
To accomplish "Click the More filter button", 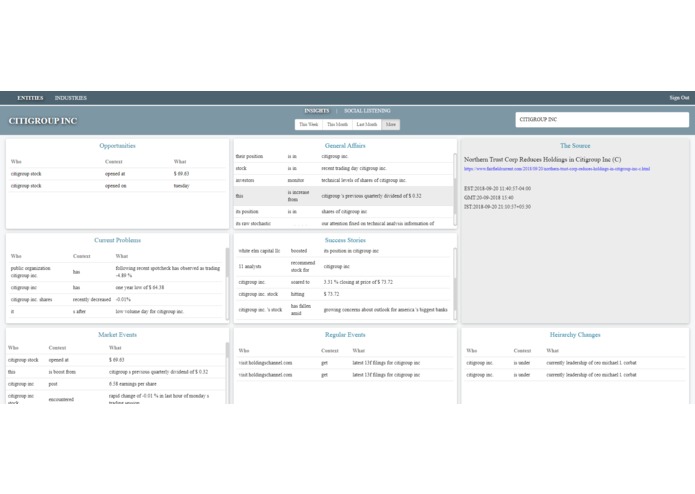I will 390,124.
